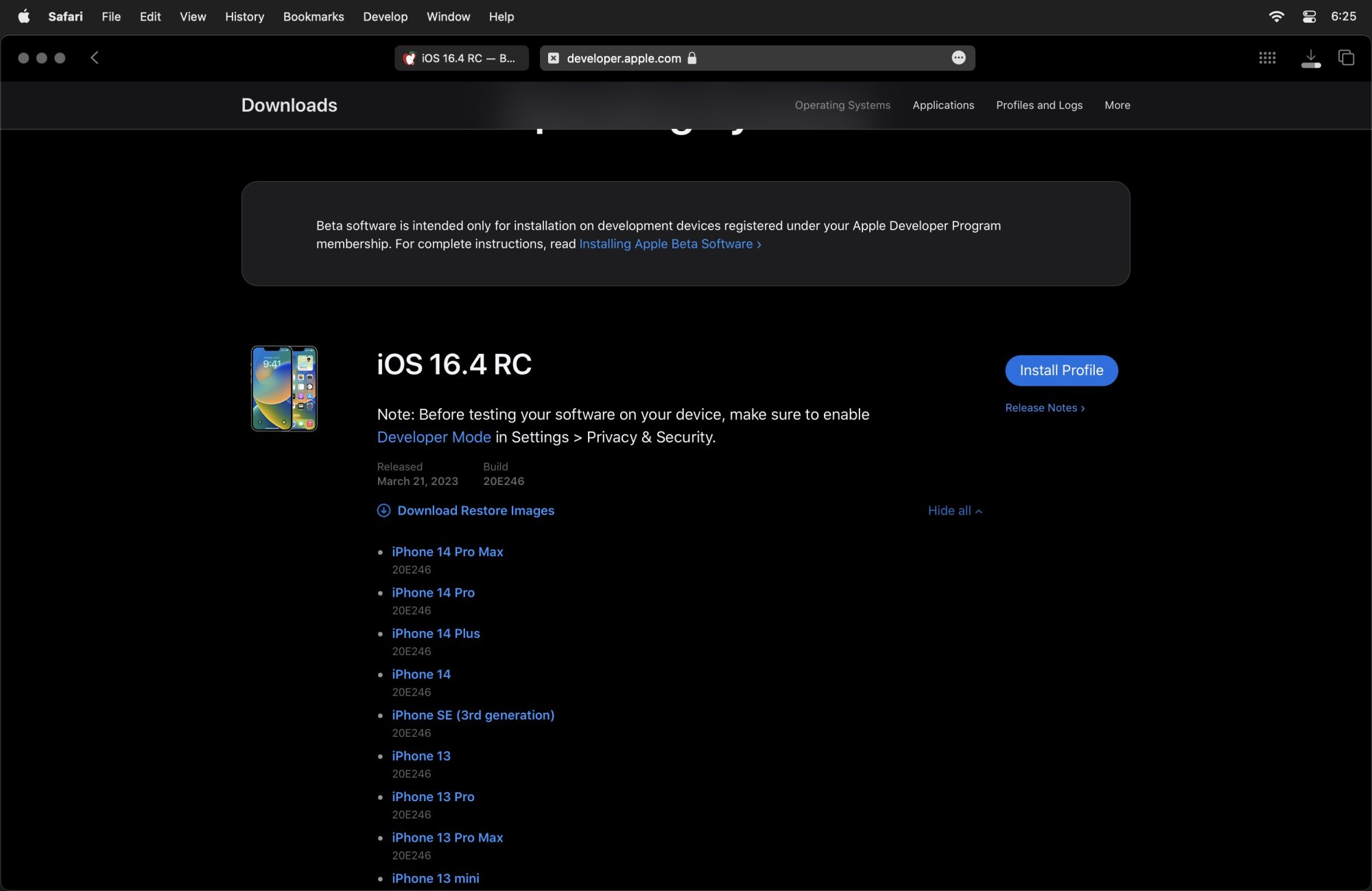This screenshot has width=1372, height=891.
Task: Go to Profiles and Logs section
Action: pyautogui.click(x=1039, y=105)
